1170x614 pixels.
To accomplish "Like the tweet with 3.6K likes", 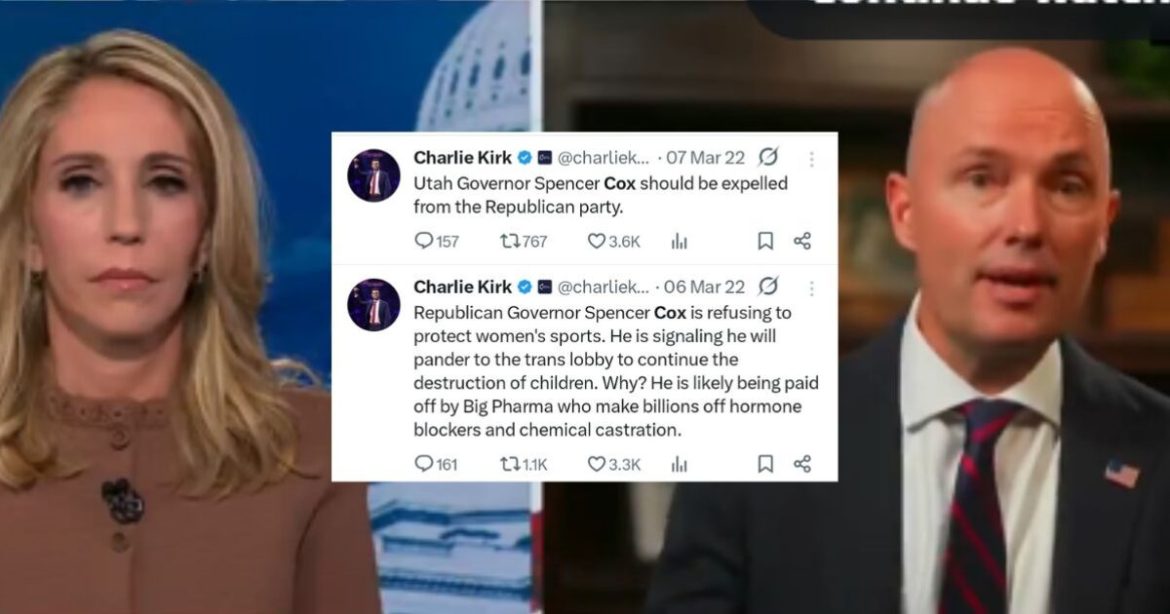I will pyautogui.click(x=613, y=241).
